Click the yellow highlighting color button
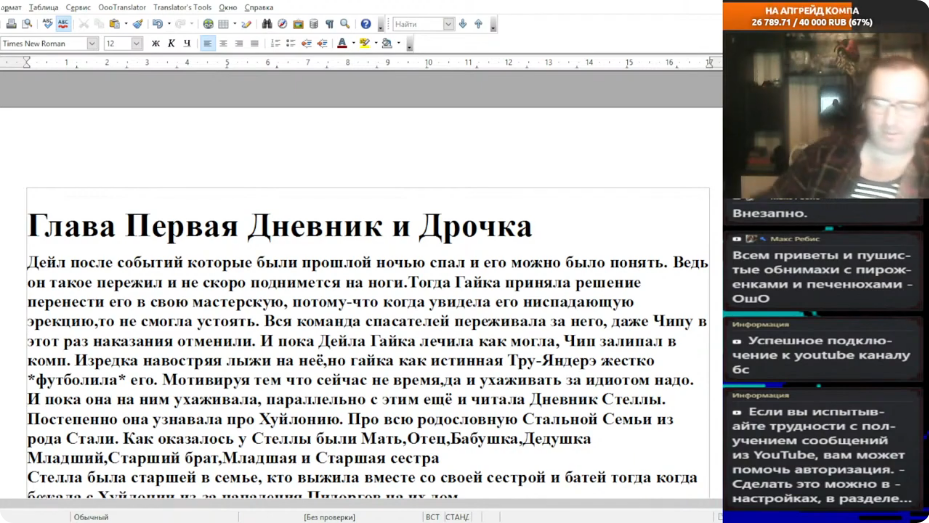 (365, 44)
